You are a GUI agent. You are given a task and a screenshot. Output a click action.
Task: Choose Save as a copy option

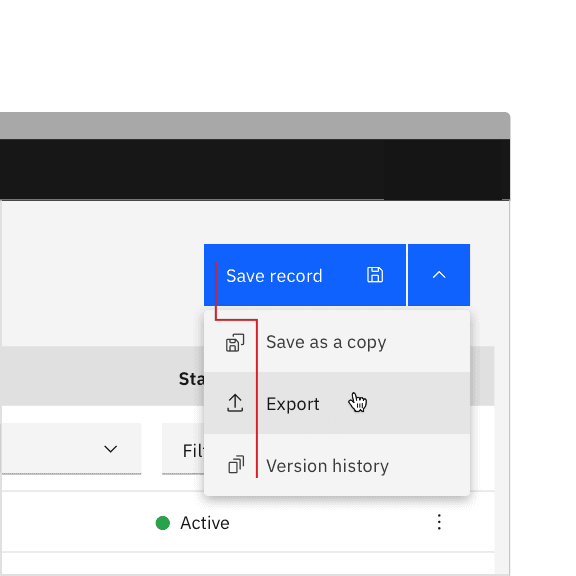pos(337,342)
